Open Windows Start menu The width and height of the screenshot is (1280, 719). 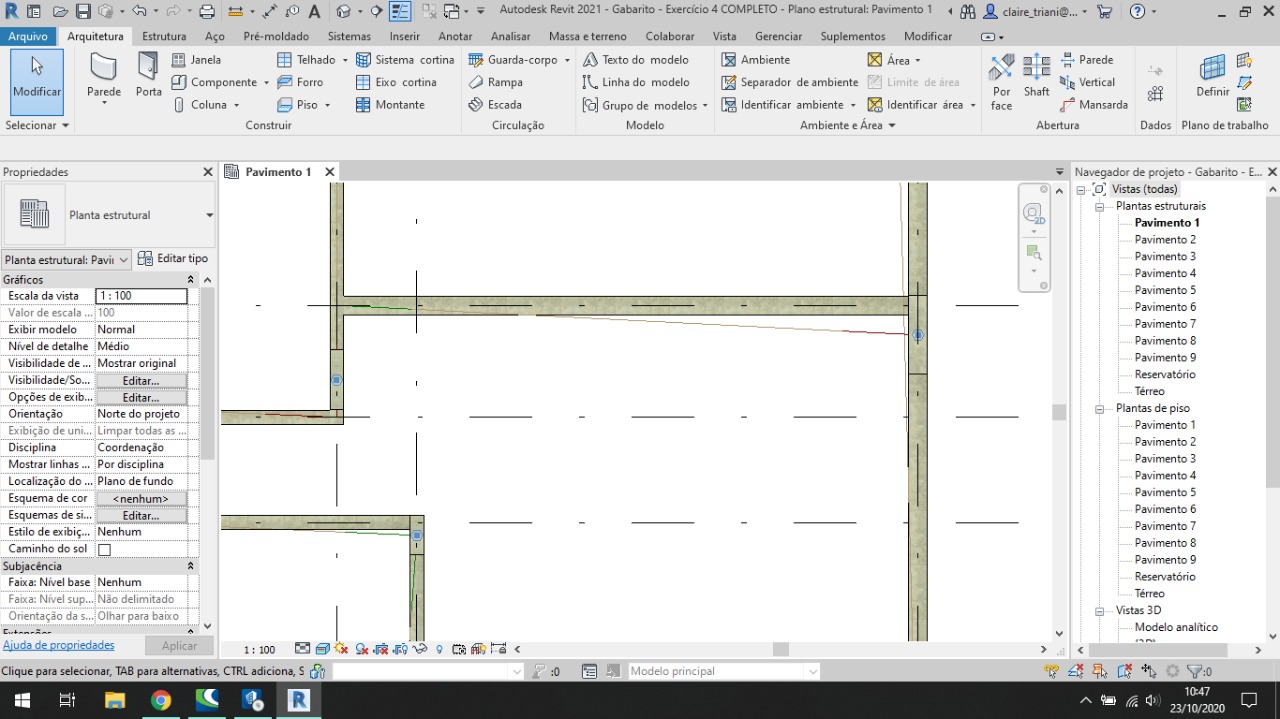[x=21, y=700]
